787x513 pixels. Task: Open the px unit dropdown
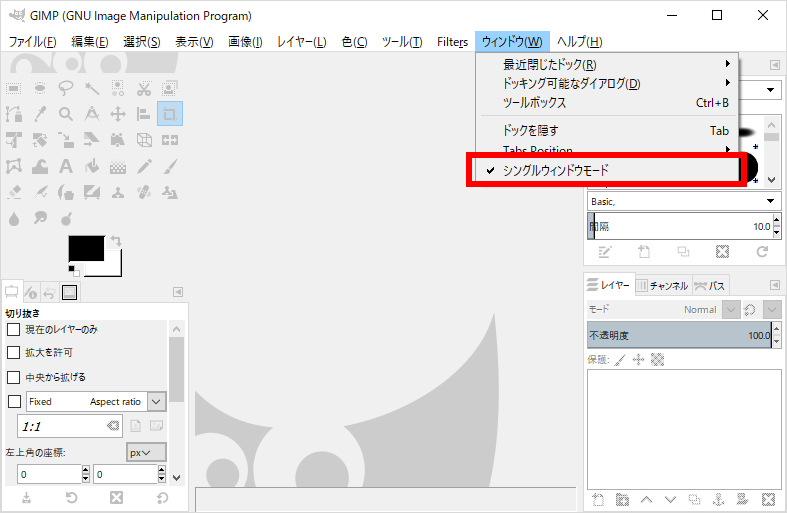(146, 453)
